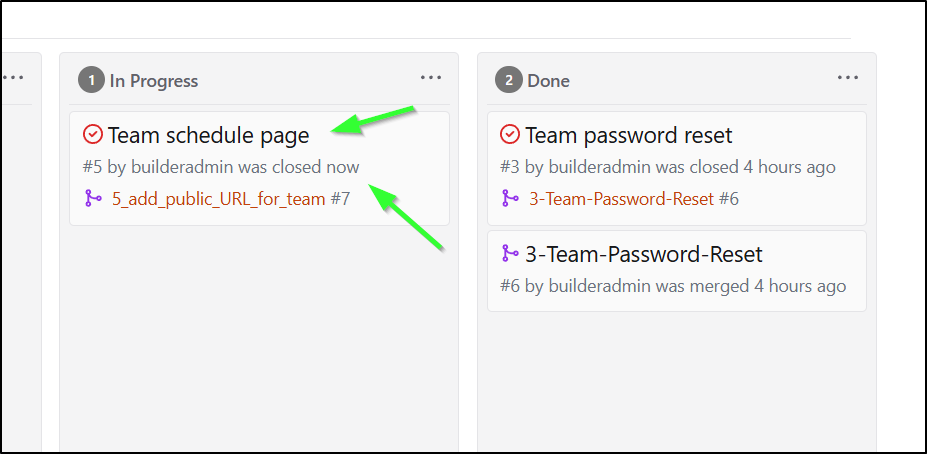Follow the 5_add_public_URL_for_team linked pull request
This screenshot has height=454, width=927.
pyautogui.click(x=219, y=199)
